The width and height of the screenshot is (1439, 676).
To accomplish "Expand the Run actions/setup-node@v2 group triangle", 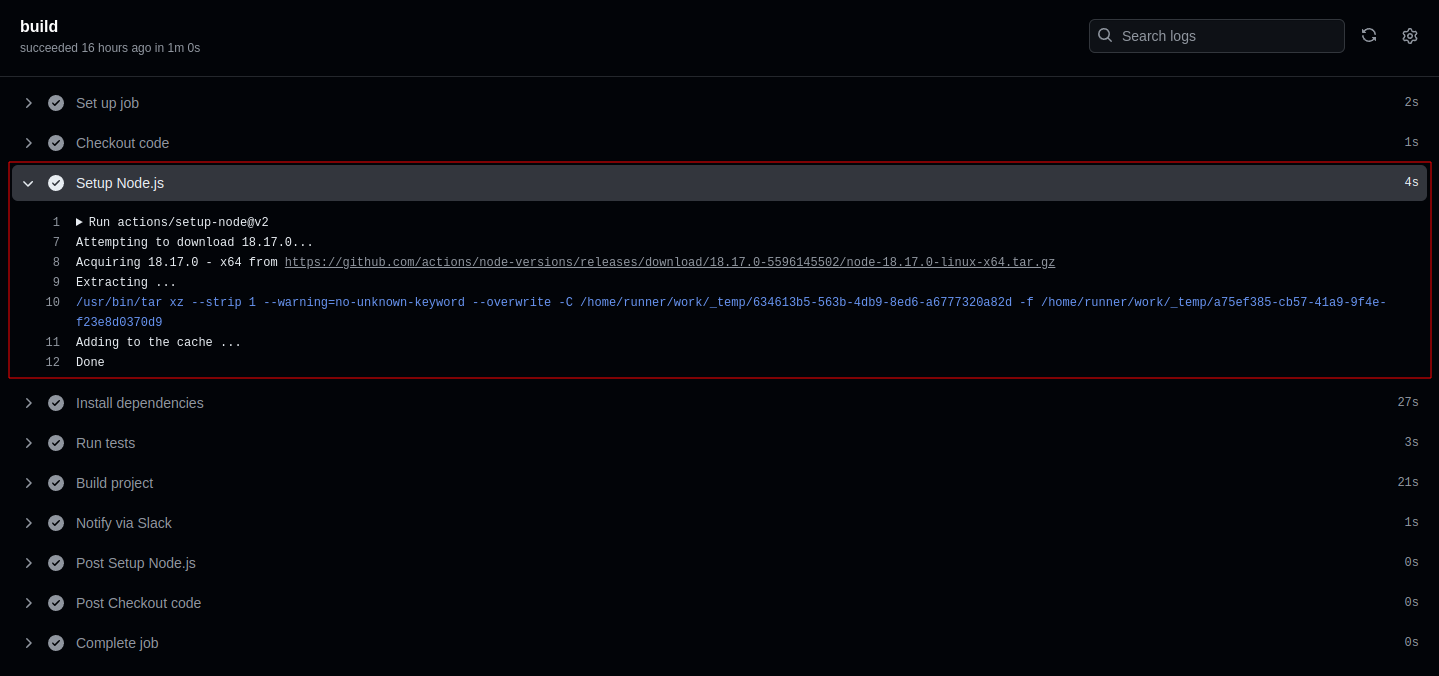I will click(x=80, y=222).
